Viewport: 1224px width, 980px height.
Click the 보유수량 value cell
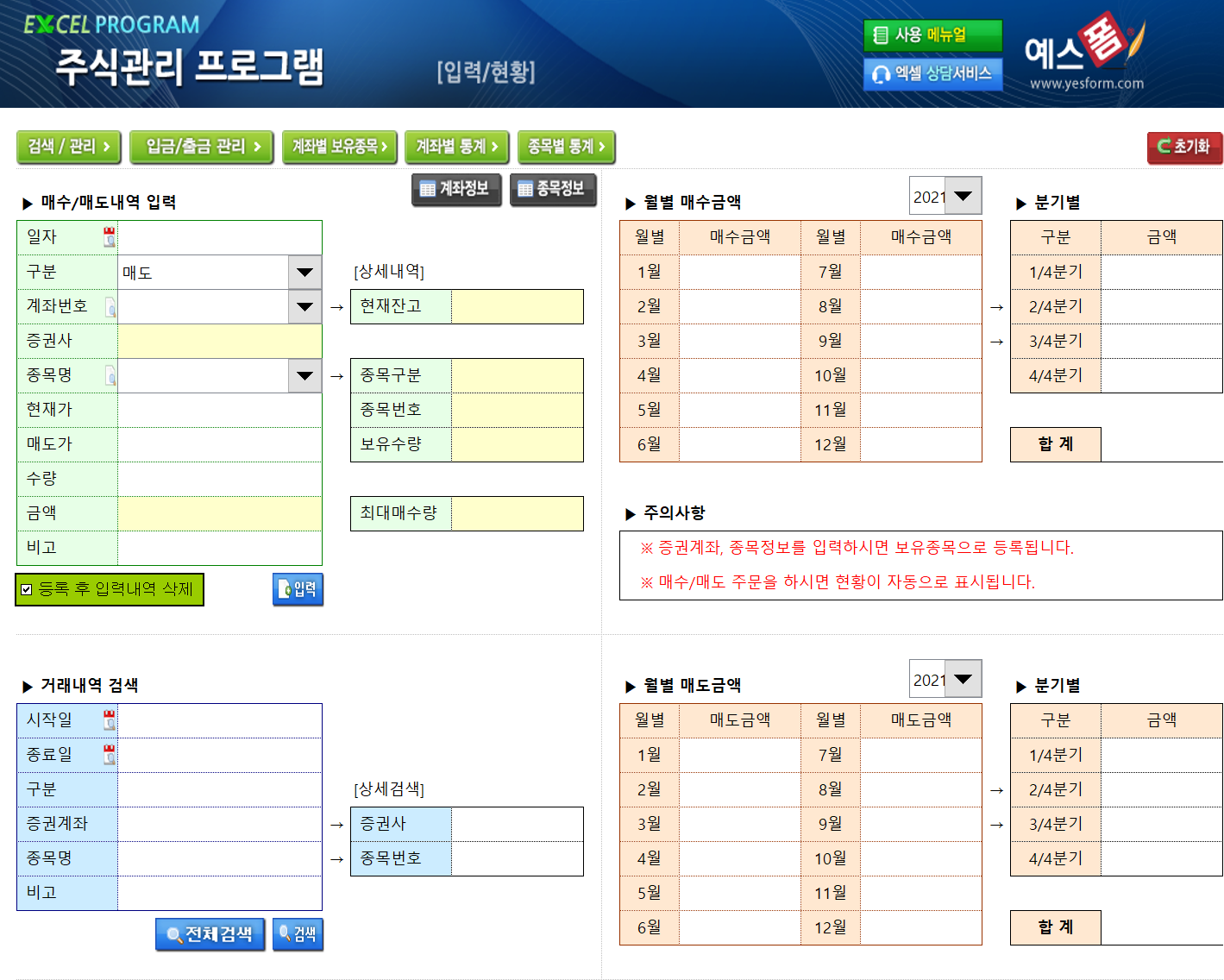pos(517,444)
